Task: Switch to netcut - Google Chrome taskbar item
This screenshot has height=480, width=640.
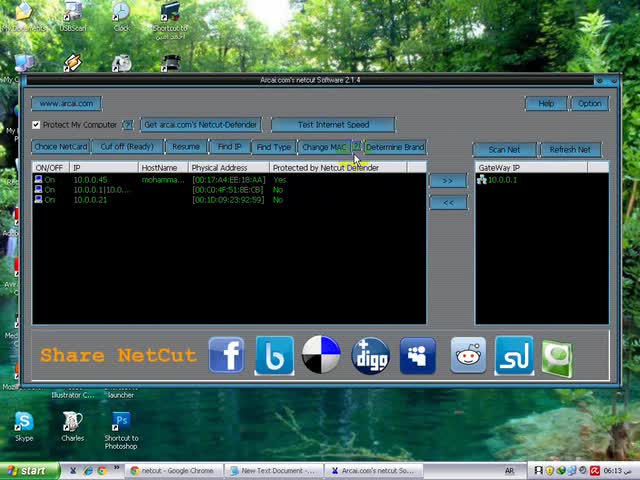Action: 174,471
